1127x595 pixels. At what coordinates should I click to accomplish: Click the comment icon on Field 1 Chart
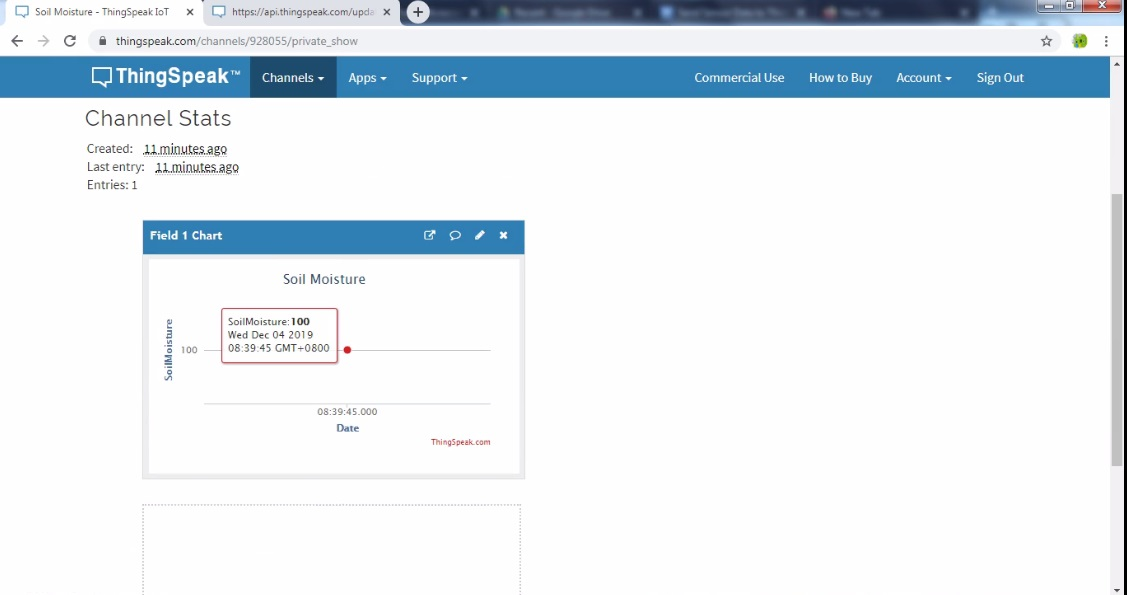pyautogui.click(x=455, y=236)
